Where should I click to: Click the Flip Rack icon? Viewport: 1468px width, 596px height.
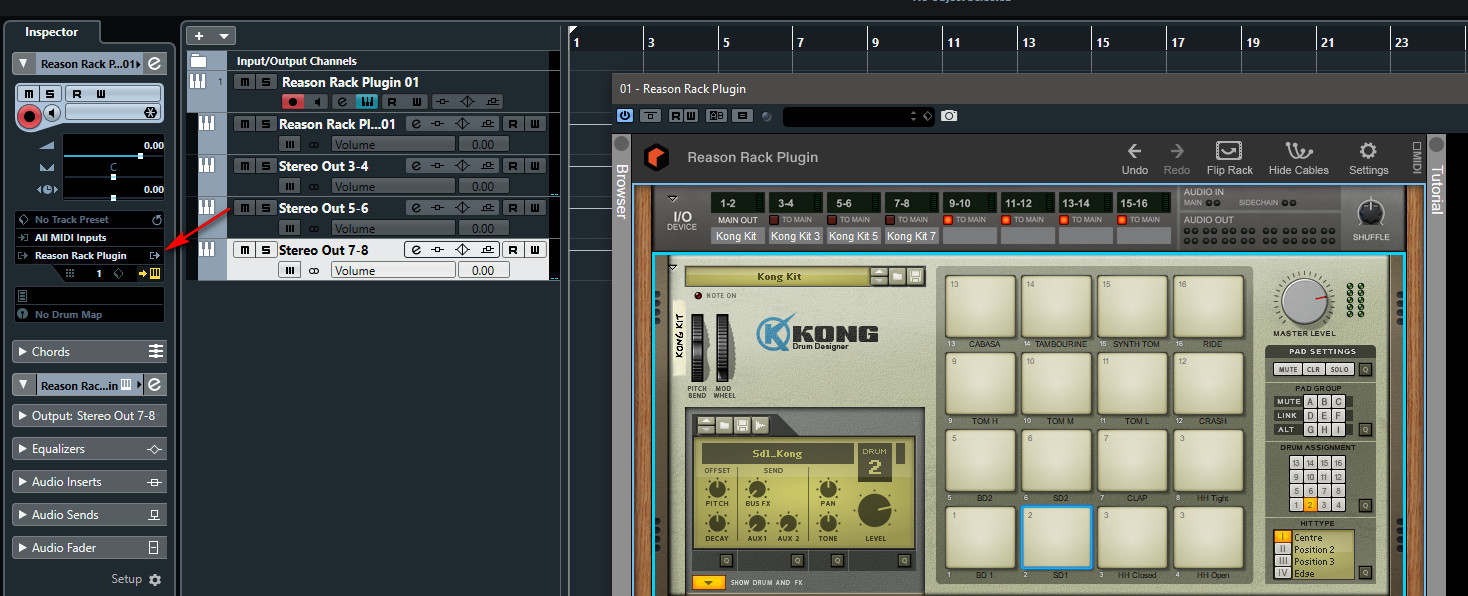click(x=1229, y=151)
